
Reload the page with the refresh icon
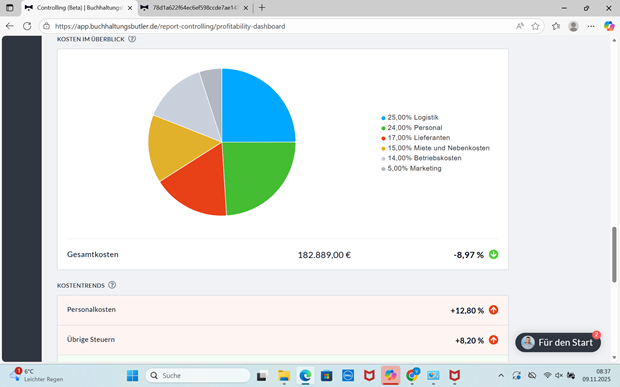pyautogui.click(x=27, y=26)
